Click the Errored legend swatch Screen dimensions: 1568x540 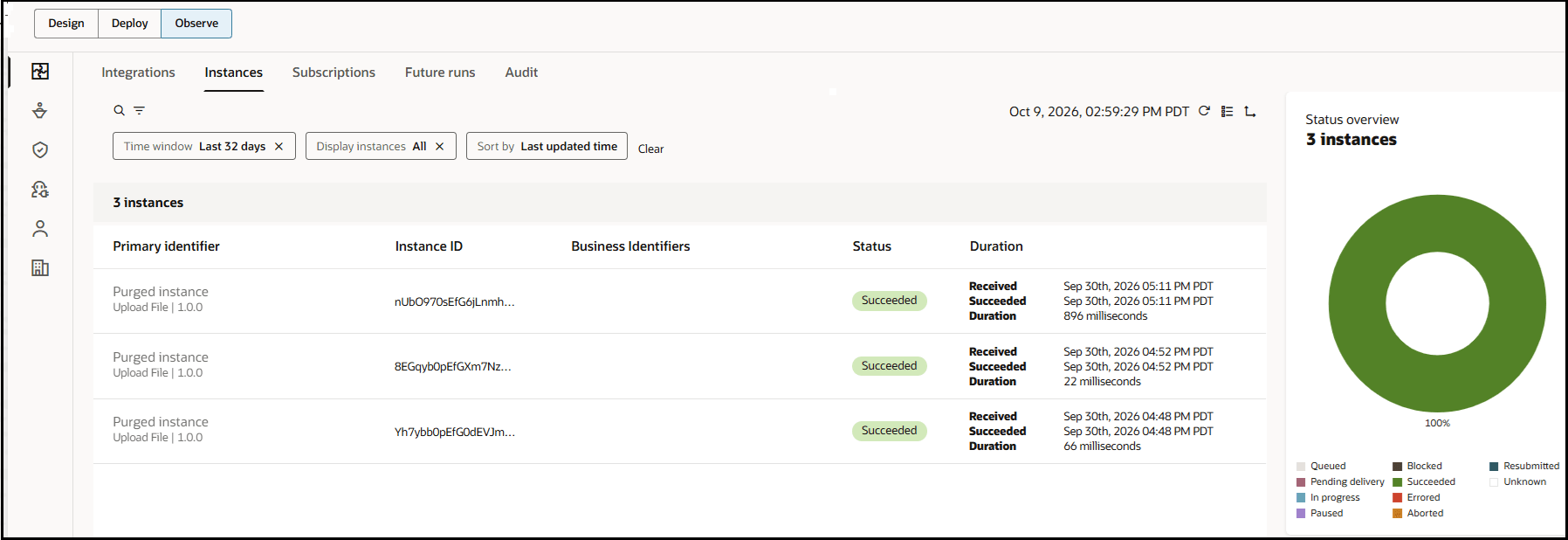coord(1397,498)
